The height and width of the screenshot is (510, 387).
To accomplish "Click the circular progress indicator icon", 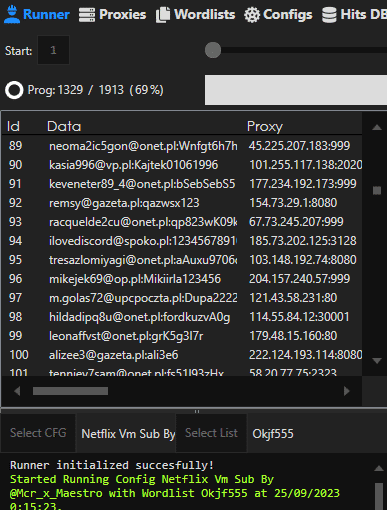I will (14, 90).
